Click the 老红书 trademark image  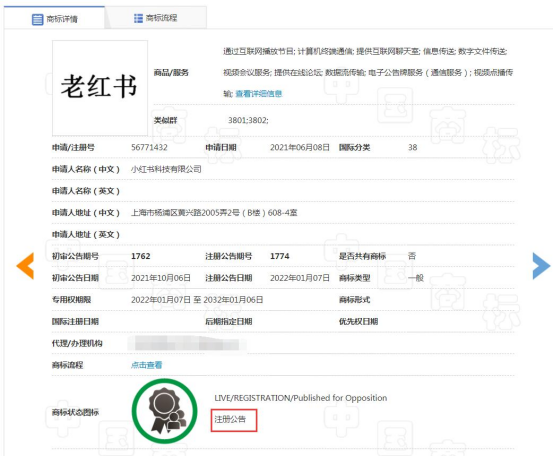click(x=100, y=88)
